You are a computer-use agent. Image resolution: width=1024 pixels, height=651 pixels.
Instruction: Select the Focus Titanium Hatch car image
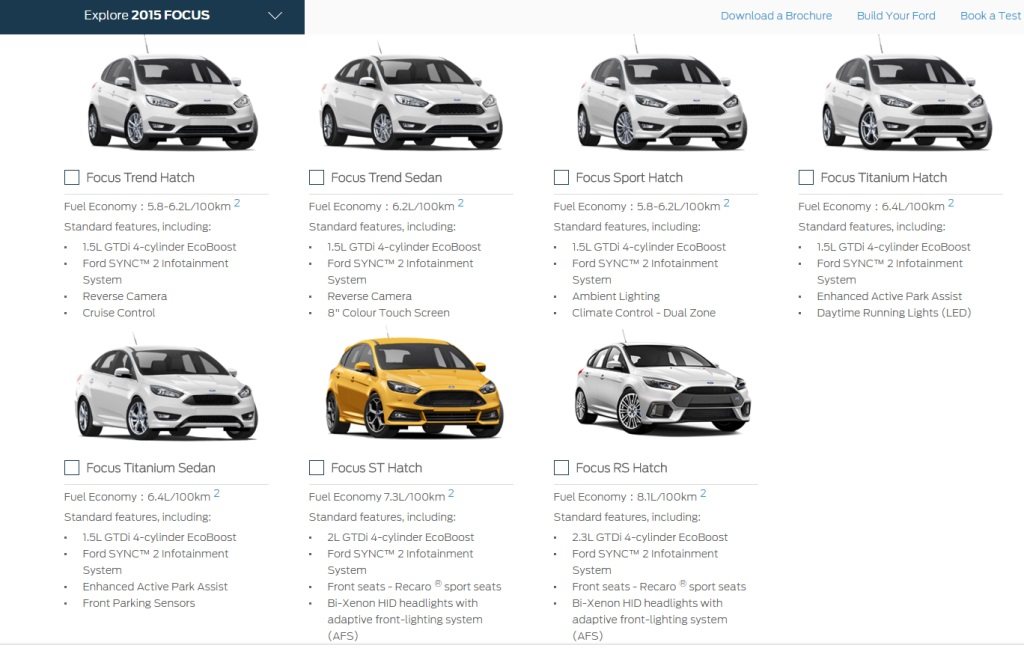click(907, 95)
